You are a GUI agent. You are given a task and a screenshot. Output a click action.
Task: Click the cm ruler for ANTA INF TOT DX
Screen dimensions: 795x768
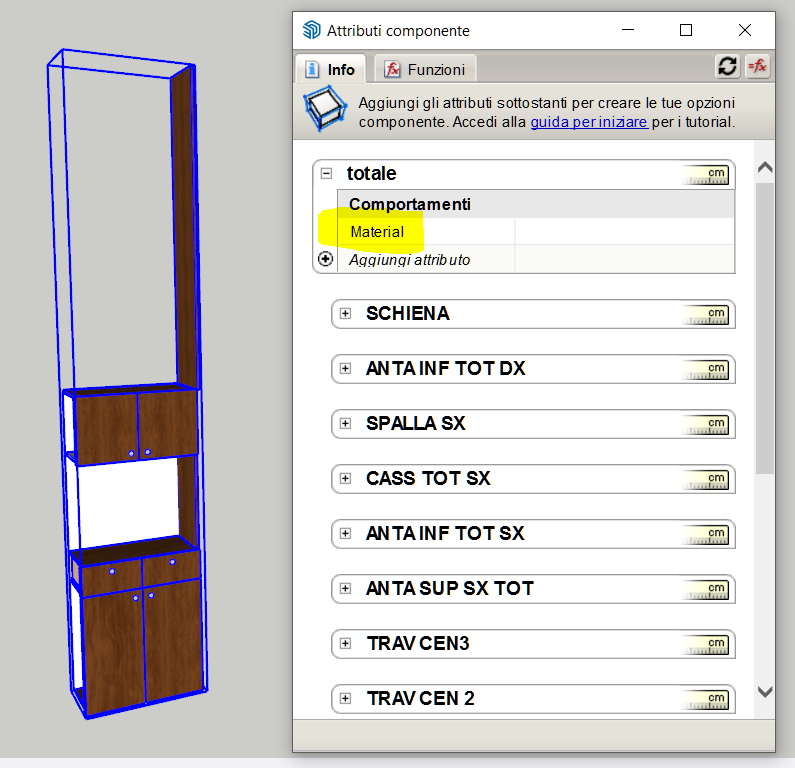tap(706, 370)
